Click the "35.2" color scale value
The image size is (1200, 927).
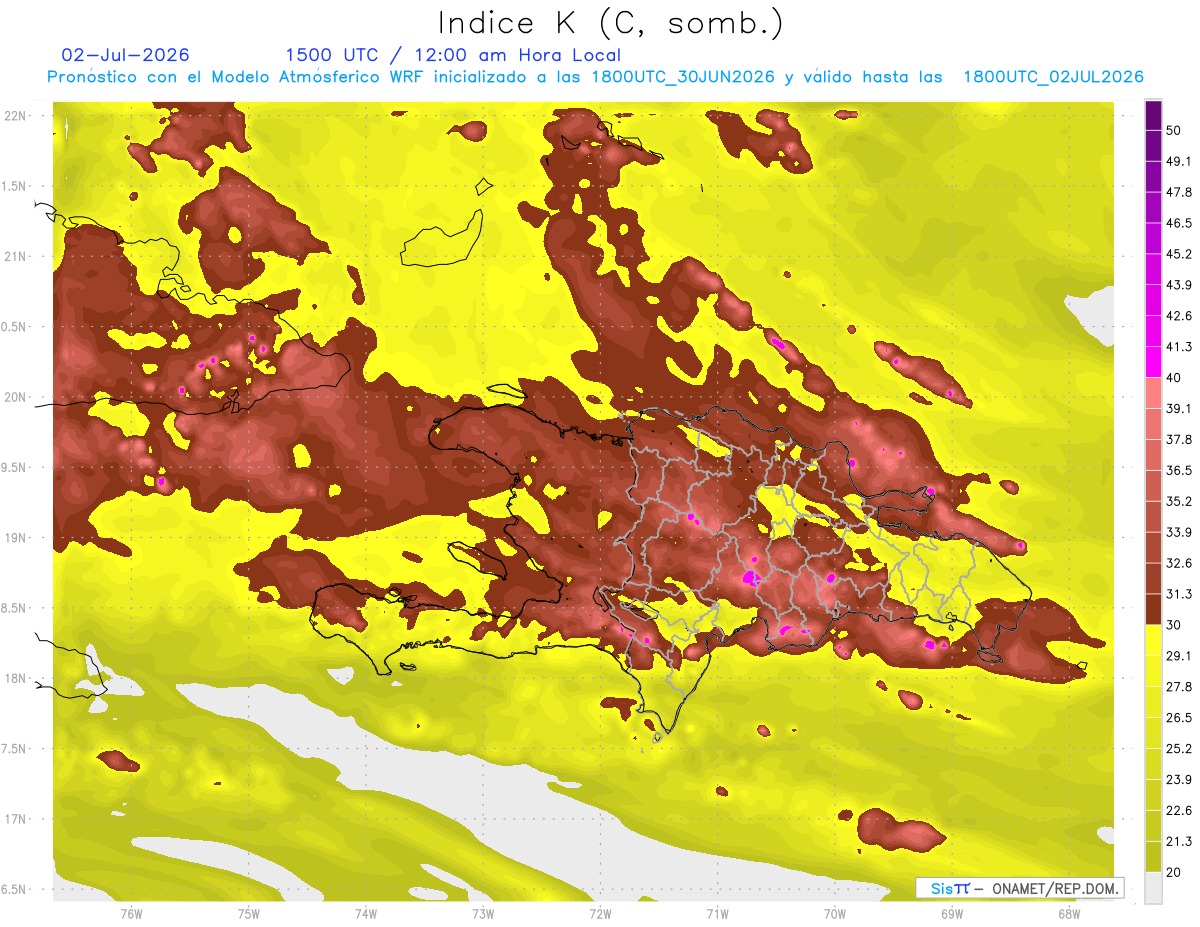[x=1179, y=501]
